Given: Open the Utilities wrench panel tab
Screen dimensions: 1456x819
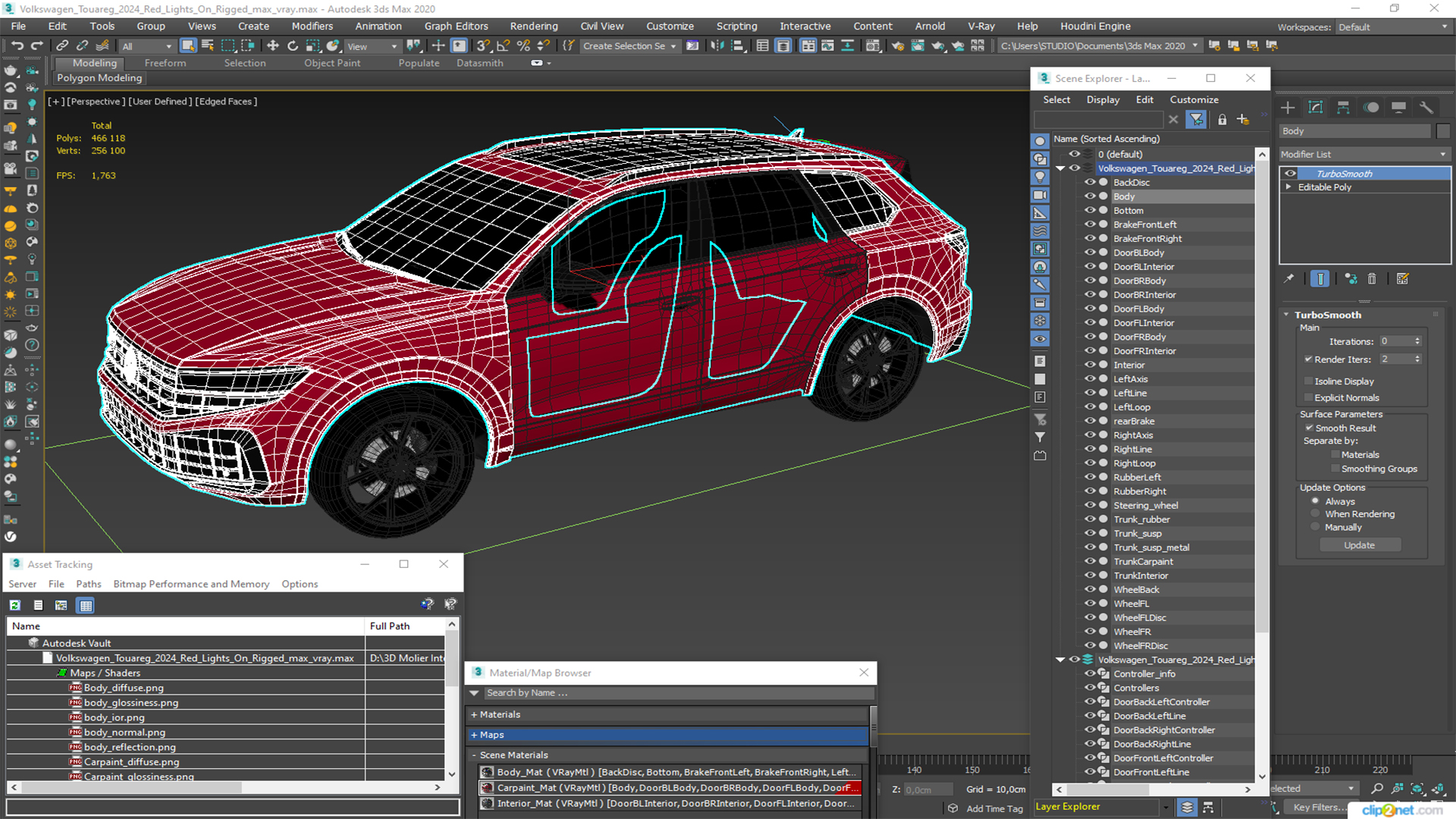Looking at the screenshot, I should click(1426, 108).
